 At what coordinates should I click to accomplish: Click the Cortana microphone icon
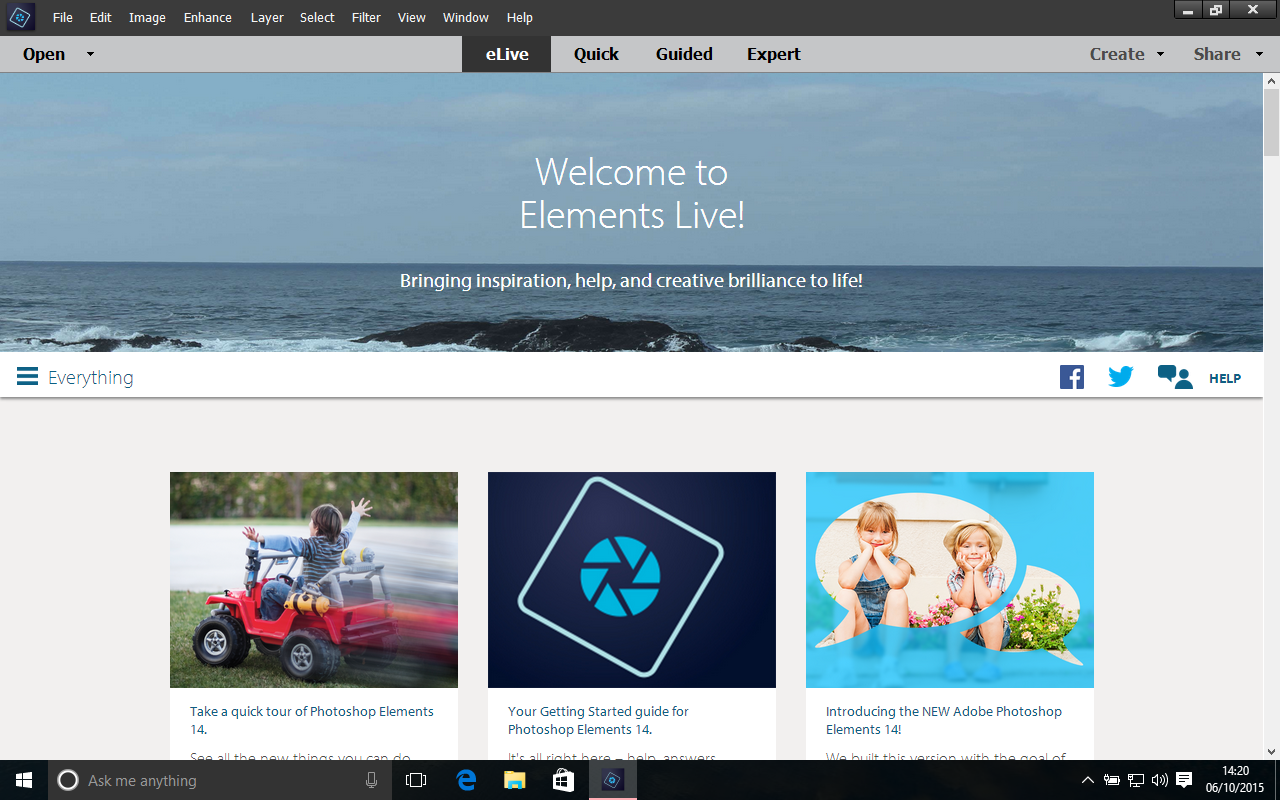372,780
